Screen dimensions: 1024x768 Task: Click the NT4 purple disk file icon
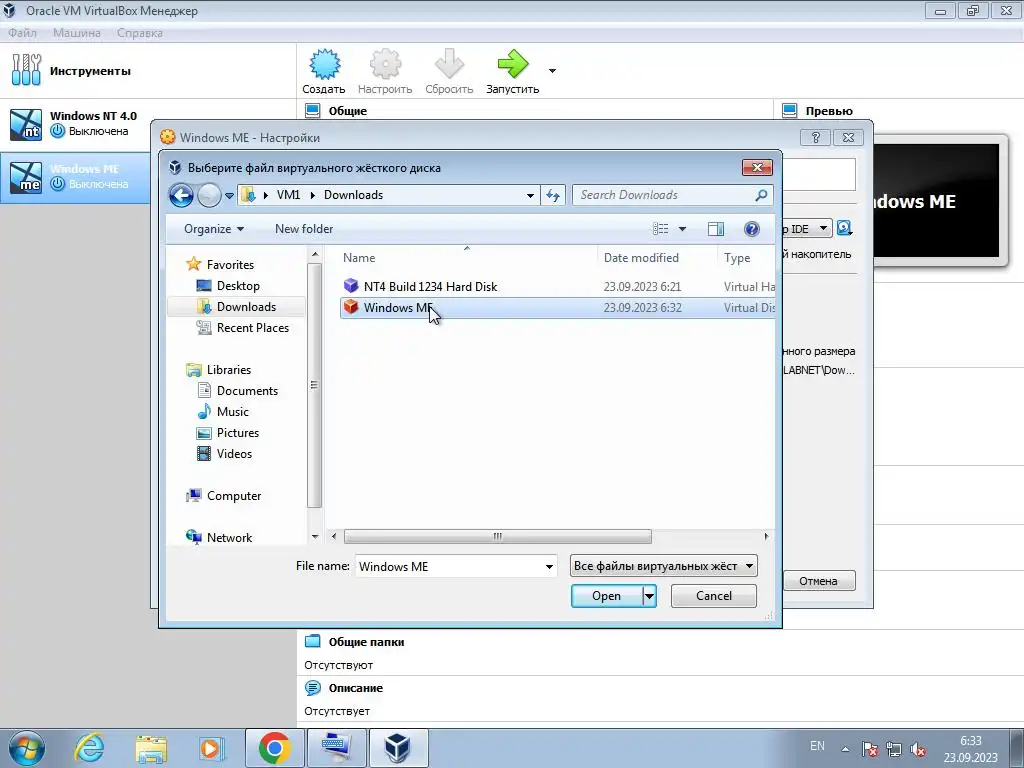click(x=351, y=285)
